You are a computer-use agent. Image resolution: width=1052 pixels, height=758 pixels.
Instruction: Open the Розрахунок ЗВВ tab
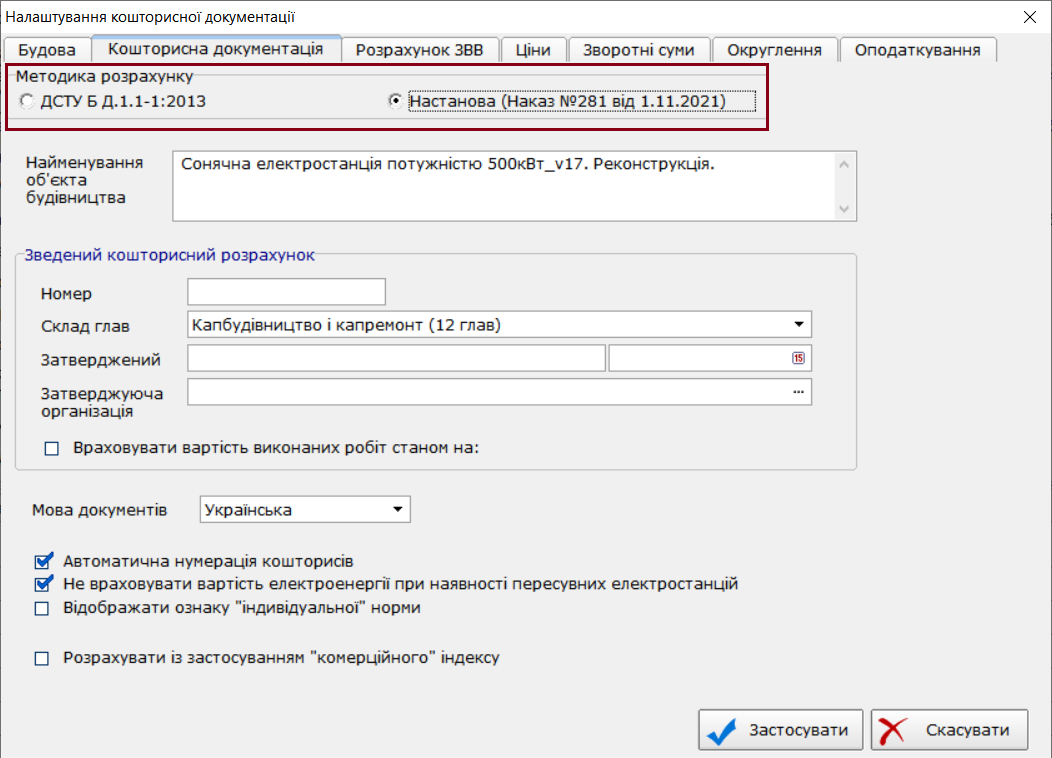pos(419,50)
